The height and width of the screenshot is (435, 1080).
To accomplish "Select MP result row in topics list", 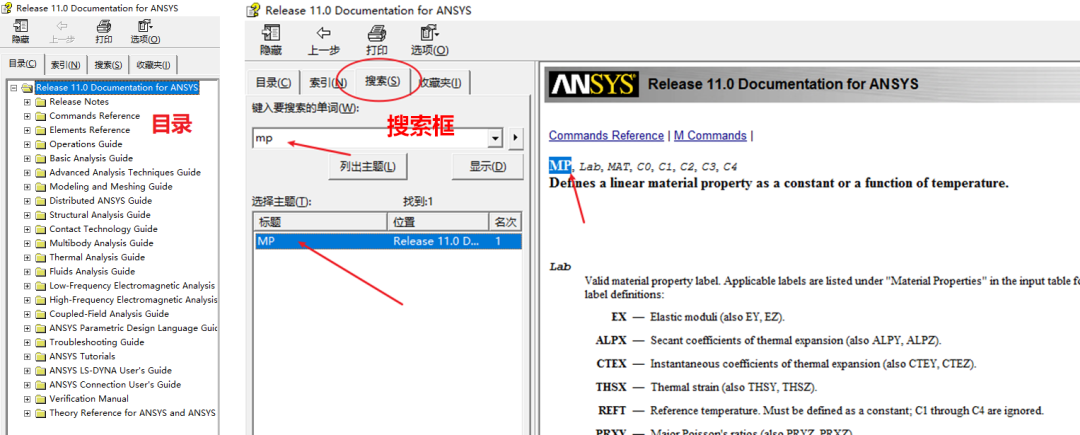I will (388, 242).
